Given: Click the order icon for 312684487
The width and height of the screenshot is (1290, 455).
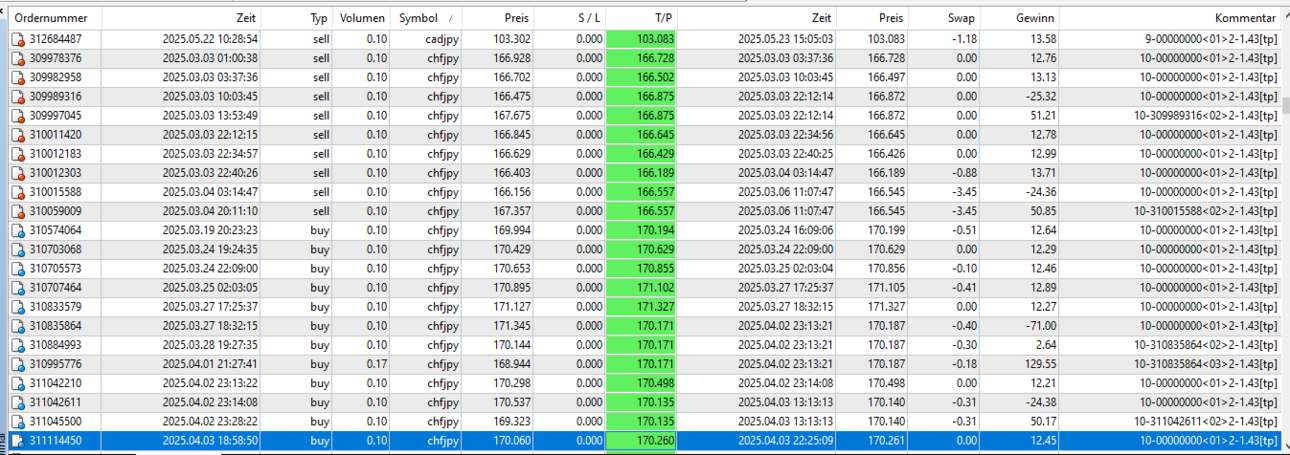Looking at the screenshot, I should point(17,39).
